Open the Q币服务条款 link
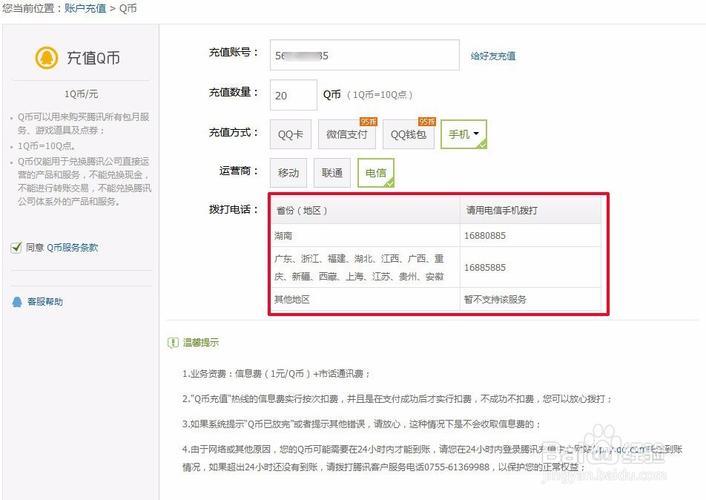 point(72,247)
